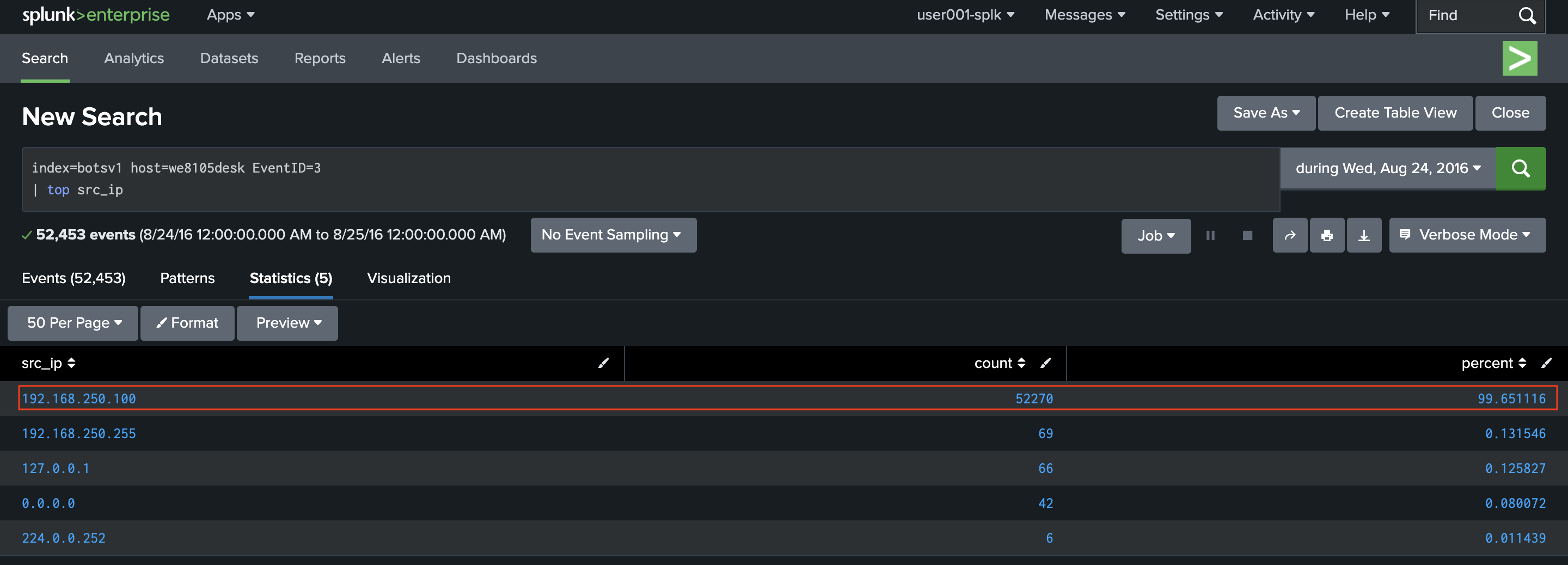Open the 50 Per Page dropdown
The width and height of the screenshot is (1568, 565).
pos(73,323)
